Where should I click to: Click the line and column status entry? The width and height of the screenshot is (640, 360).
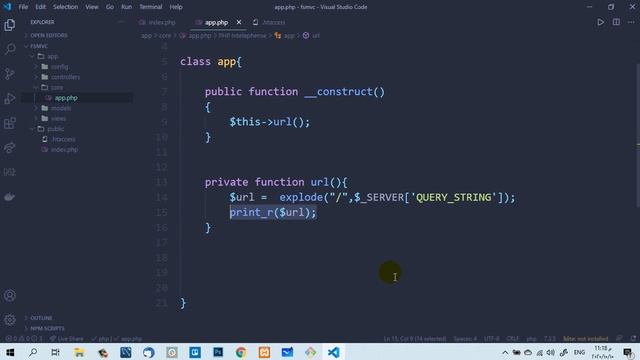tap(414, 339)
